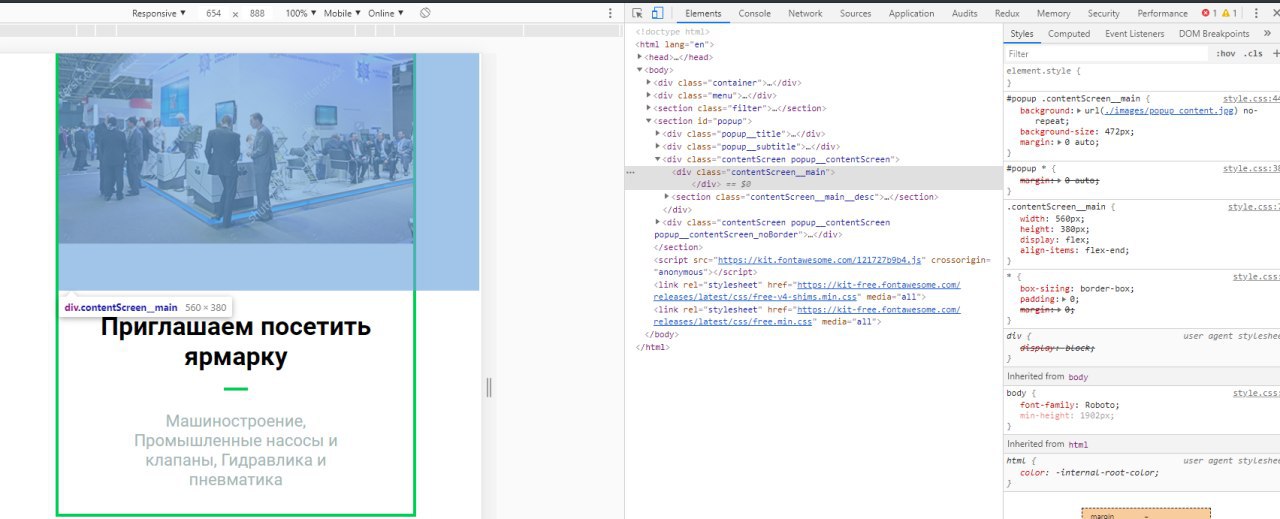Expand the contentScreen__main__desc section node

667,197
